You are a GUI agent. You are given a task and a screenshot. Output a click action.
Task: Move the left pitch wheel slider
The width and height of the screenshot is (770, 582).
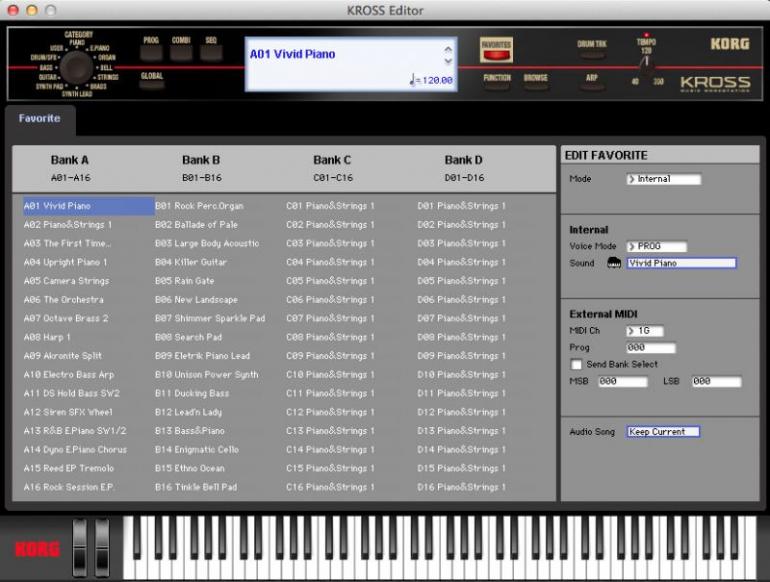click(80, 548)
